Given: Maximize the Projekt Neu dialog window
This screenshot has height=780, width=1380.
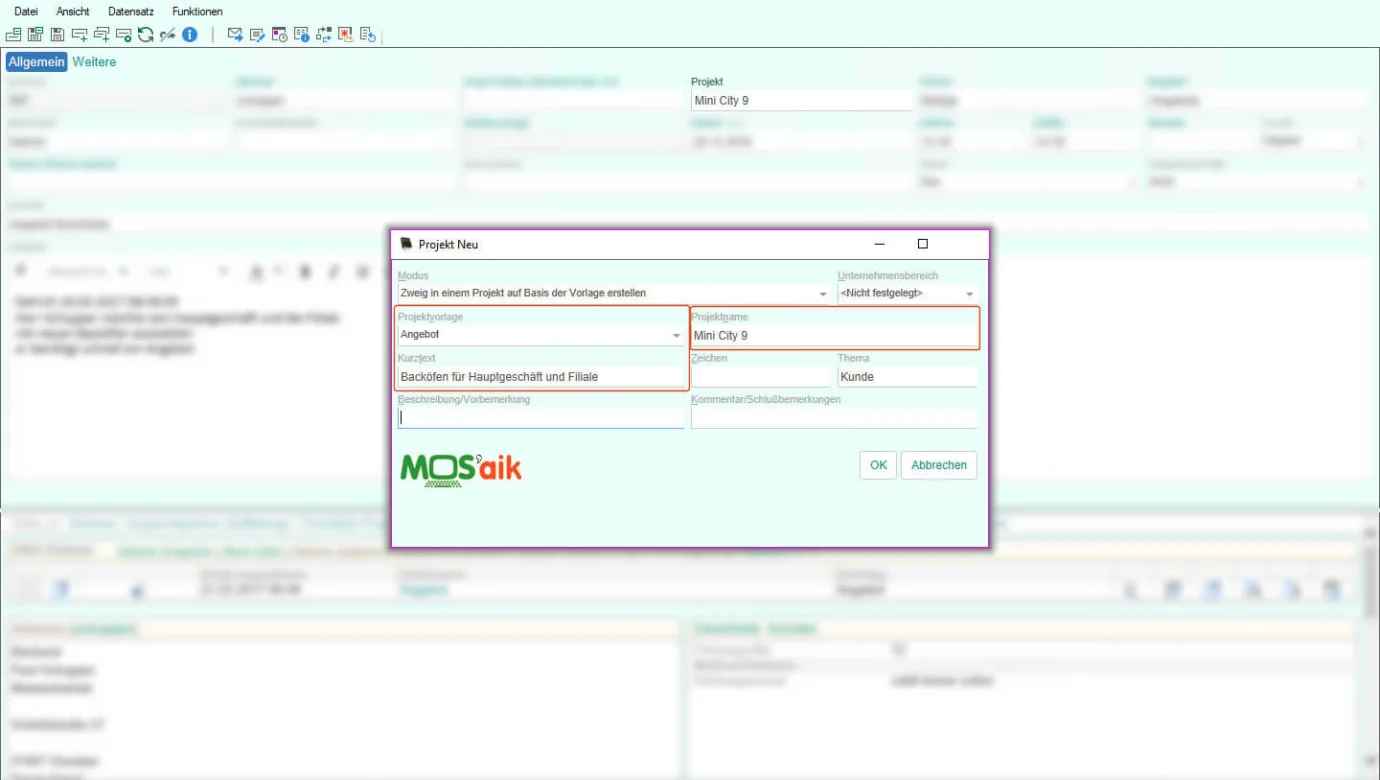Looking at the screenshot, I should pyautogui.click(x=922, y=244).
